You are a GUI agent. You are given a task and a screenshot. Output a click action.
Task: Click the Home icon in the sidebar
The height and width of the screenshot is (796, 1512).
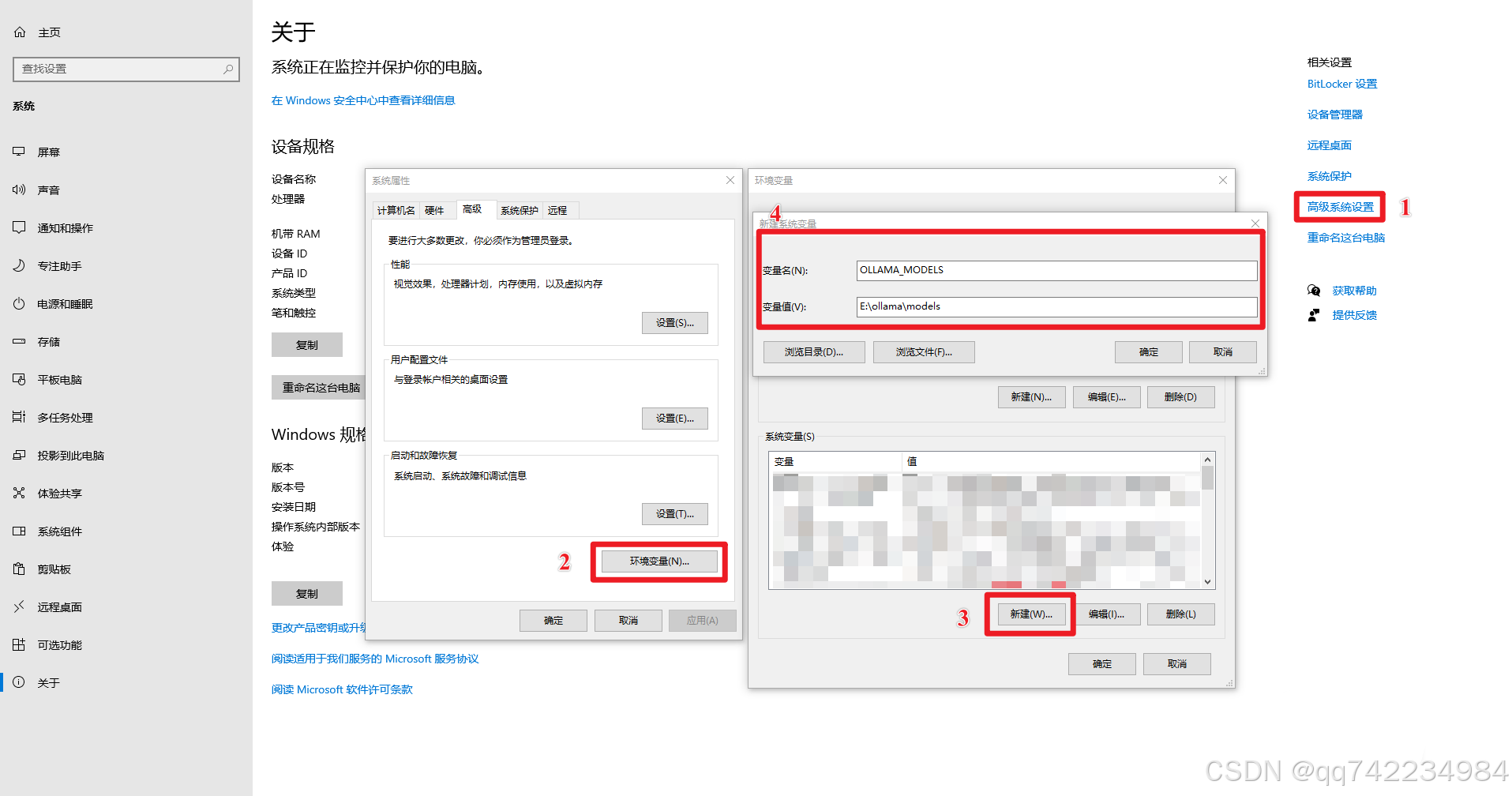(x=20, y=32)
